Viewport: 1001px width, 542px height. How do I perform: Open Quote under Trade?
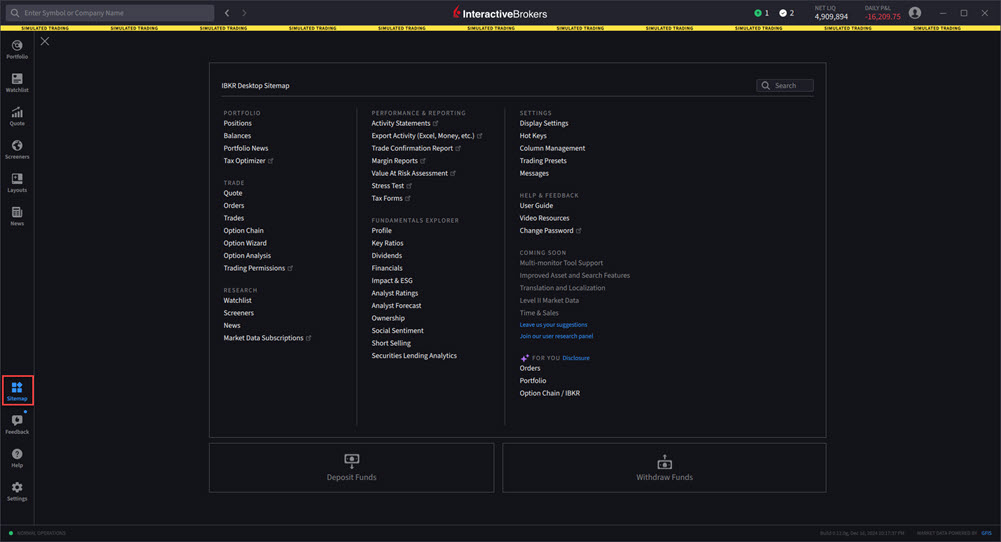coord(233,193)
